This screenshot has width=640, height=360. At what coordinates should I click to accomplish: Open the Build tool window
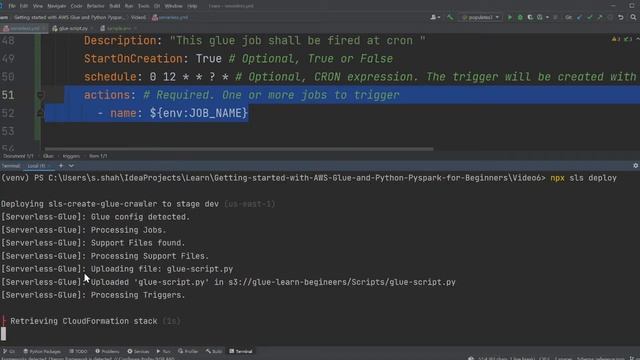[214, 351]
